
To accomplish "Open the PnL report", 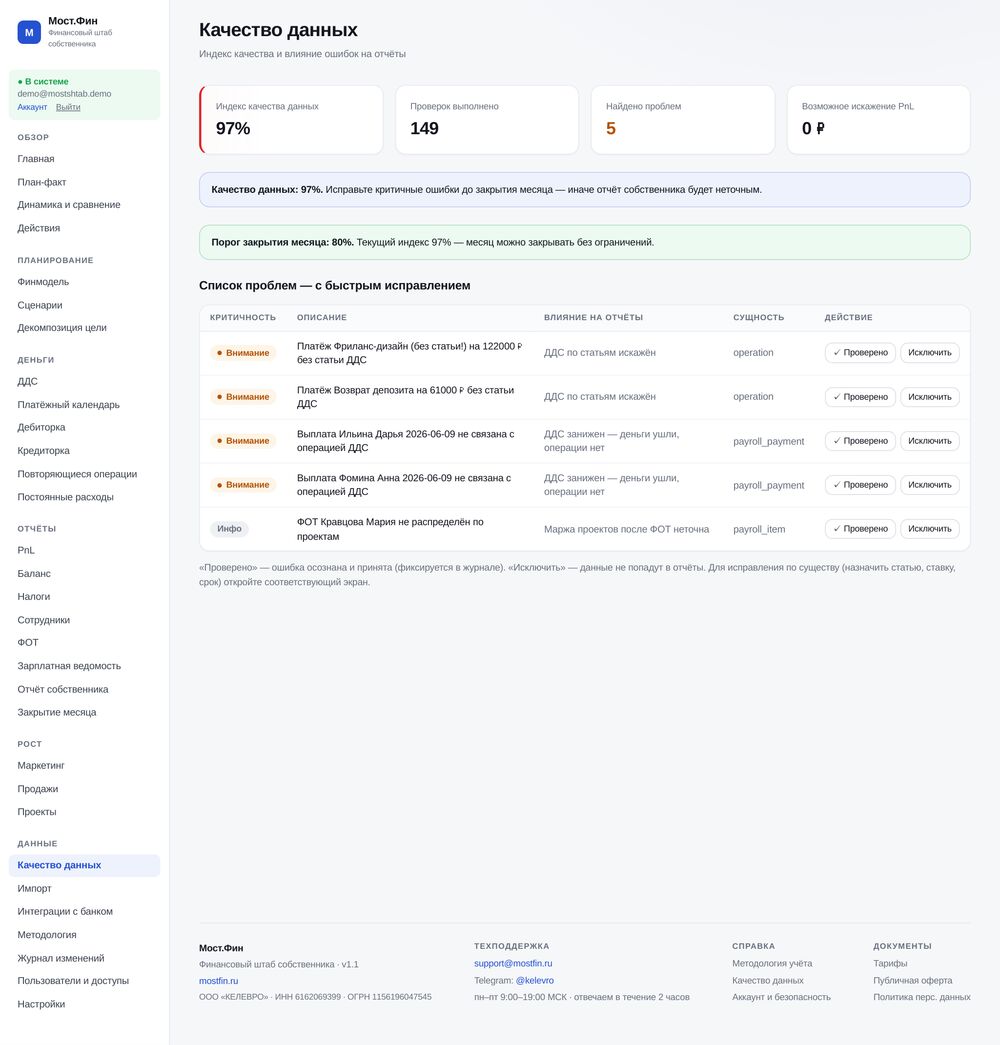I will click(26, 550).
